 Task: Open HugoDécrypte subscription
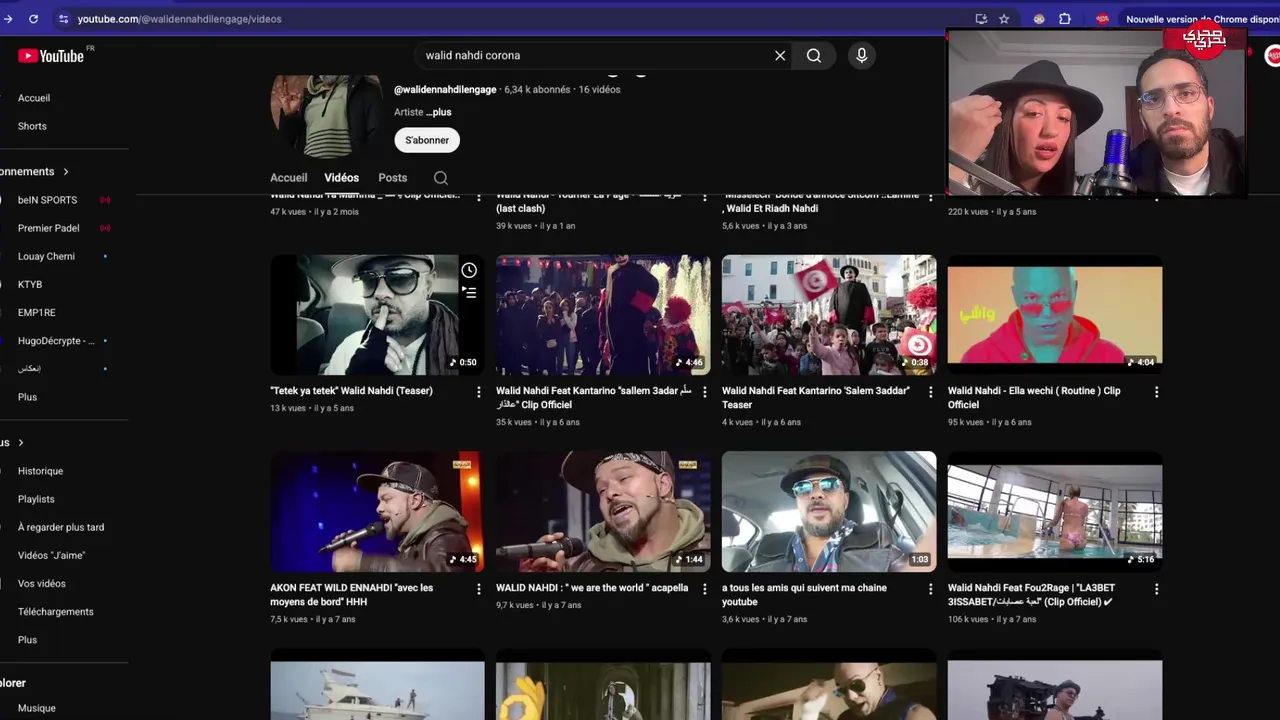coord(56,340)
